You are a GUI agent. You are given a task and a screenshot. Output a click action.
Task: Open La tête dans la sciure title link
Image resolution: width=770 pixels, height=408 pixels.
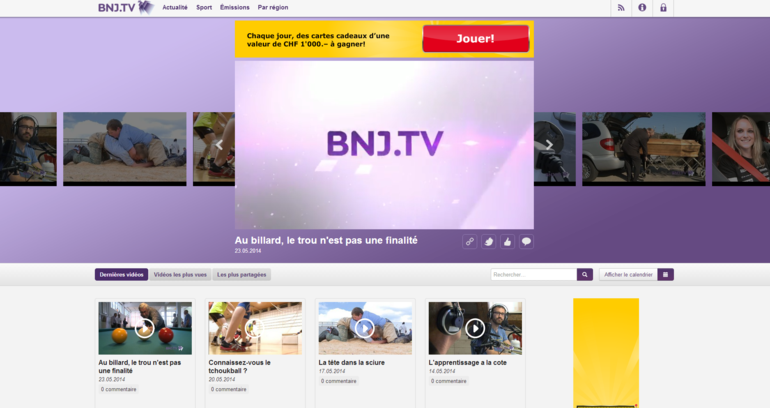tap(352, 362)
